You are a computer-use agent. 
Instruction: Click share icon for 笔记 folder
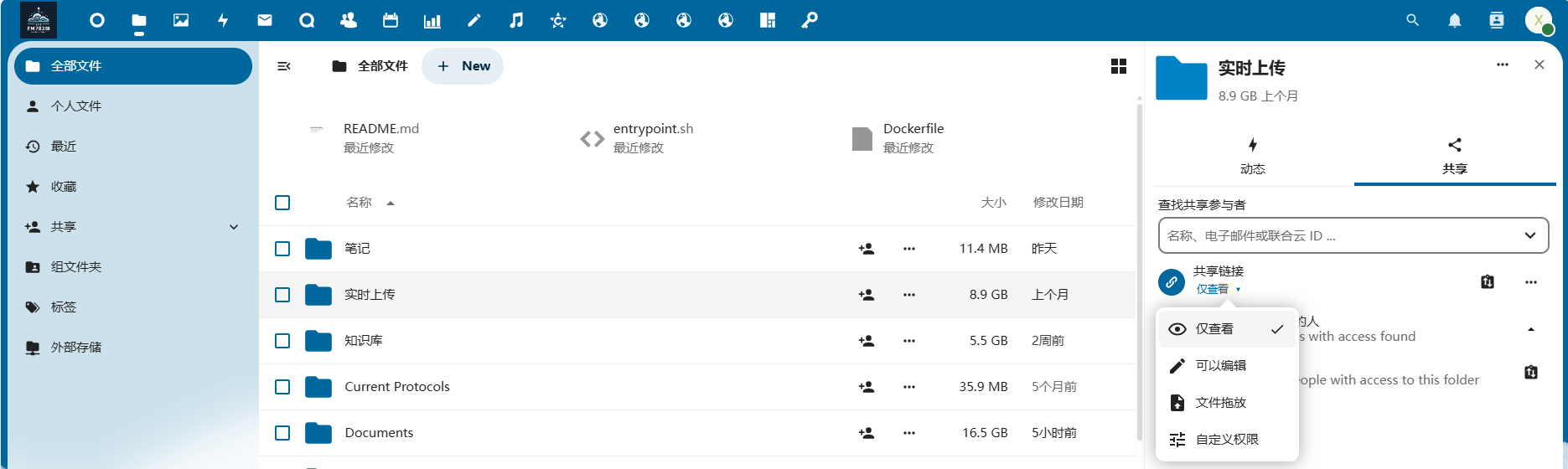coord(867,249)
